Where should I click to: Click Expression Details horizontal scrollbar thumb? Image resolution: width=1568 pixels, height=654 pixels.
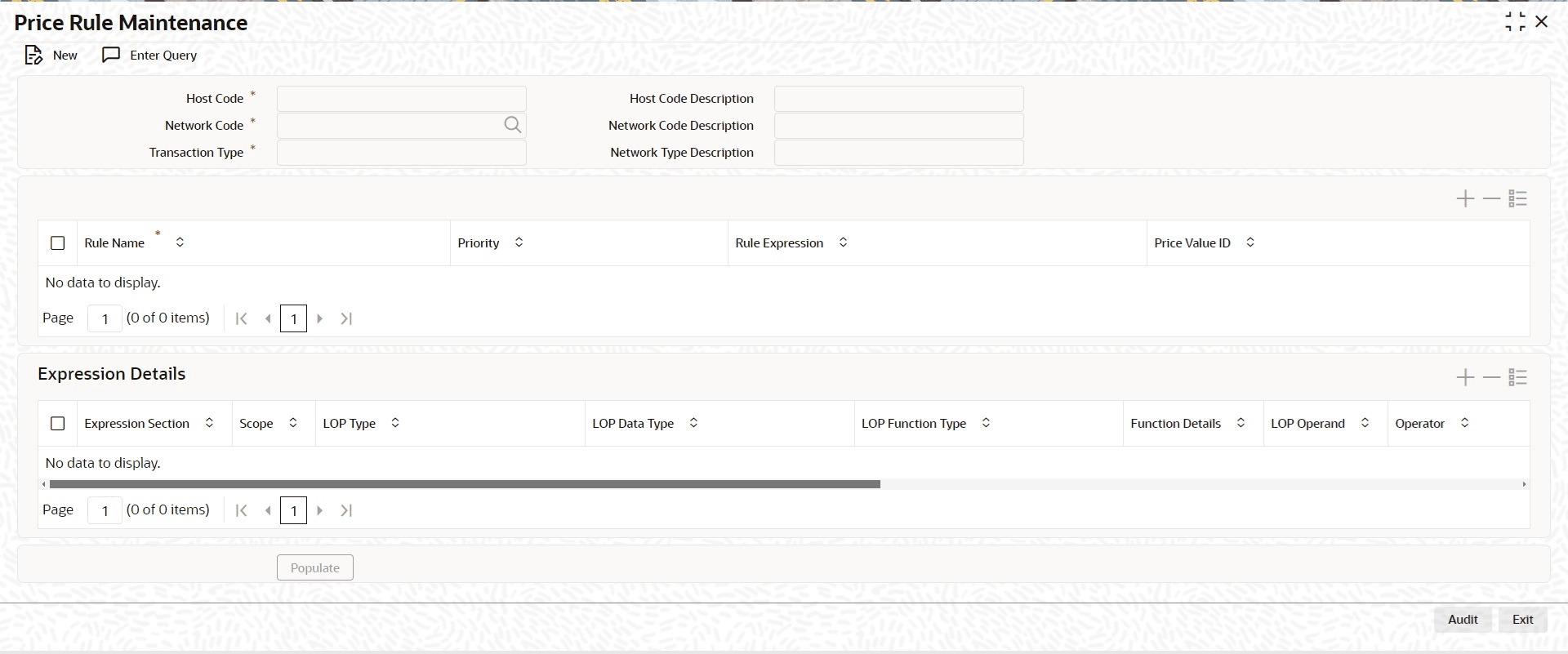465,484
